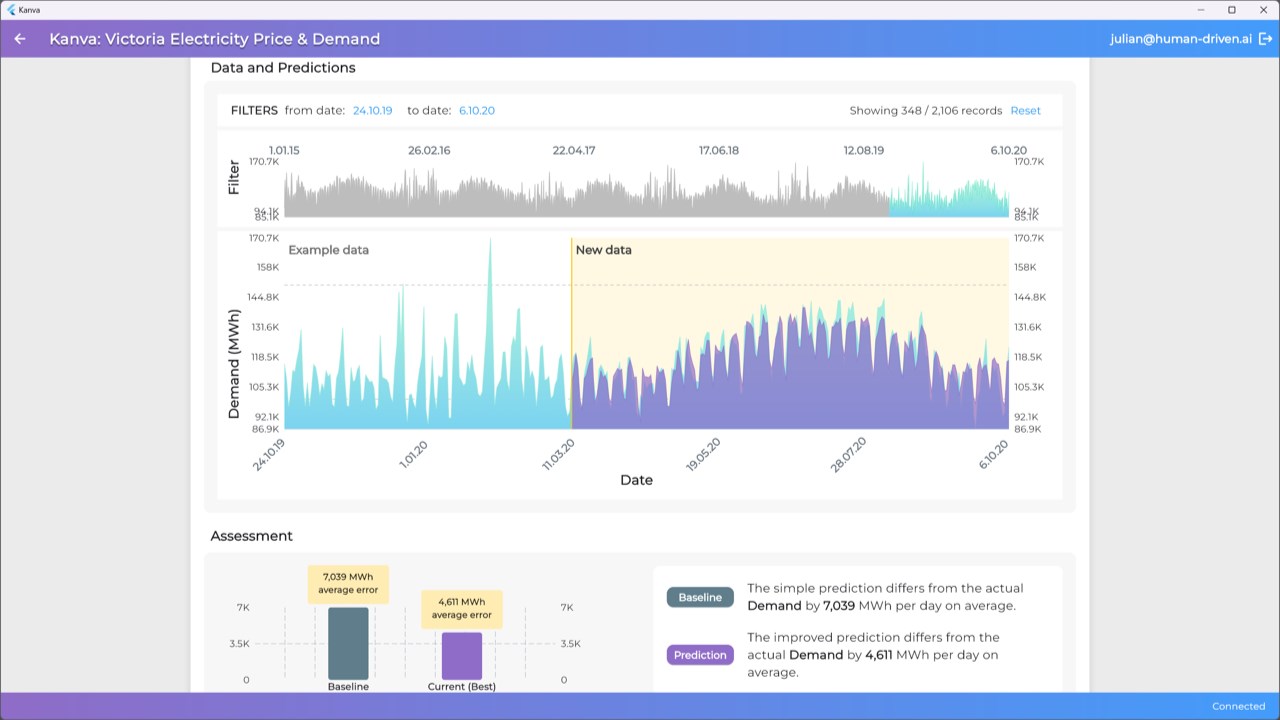Click the Baseline legend badge
Screen dimensions: 1280x720
[x=700, y=597]
